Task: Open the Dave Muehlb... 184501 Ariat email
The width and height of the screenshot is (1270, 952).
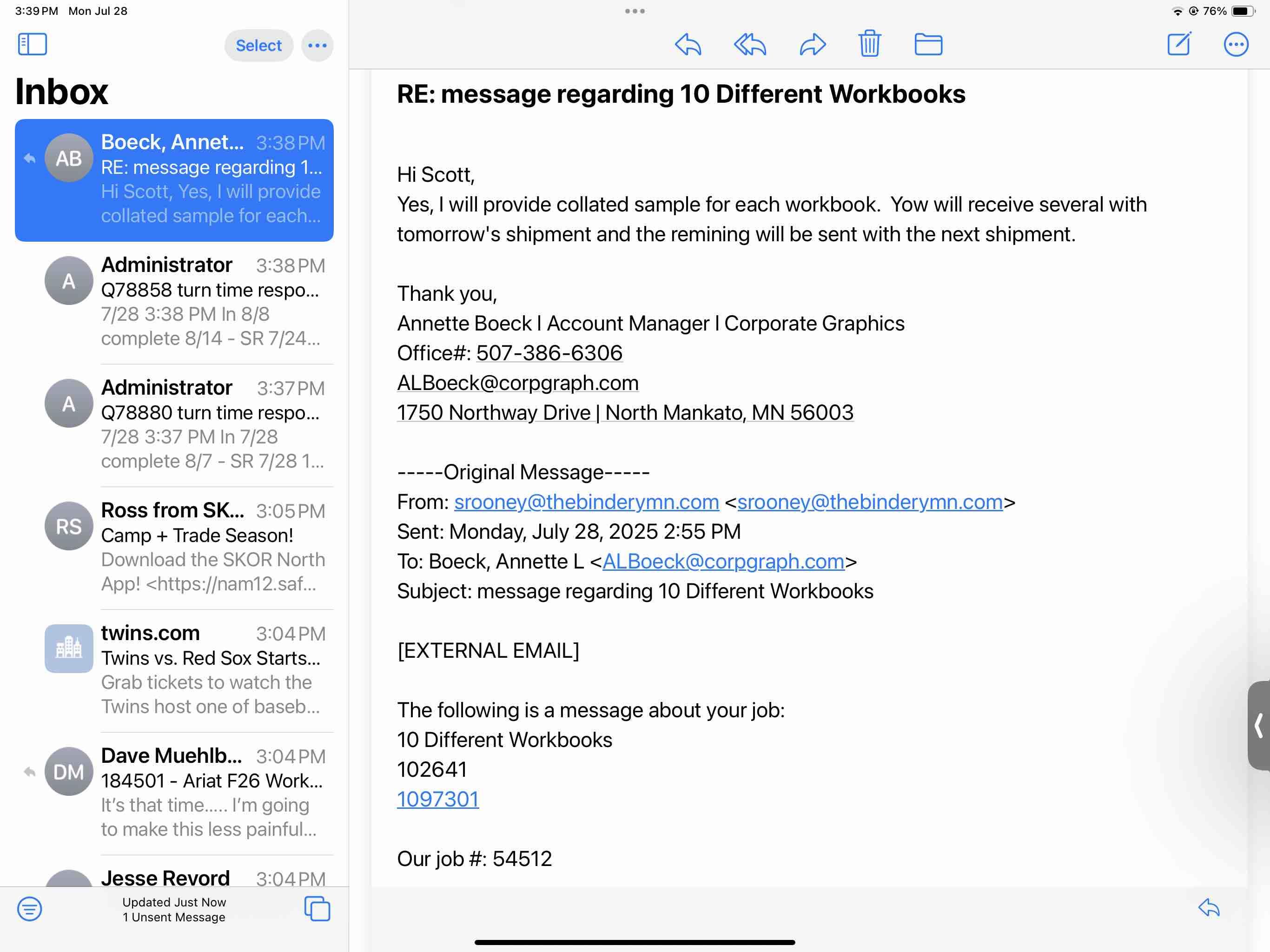Action: click(212, 793)
